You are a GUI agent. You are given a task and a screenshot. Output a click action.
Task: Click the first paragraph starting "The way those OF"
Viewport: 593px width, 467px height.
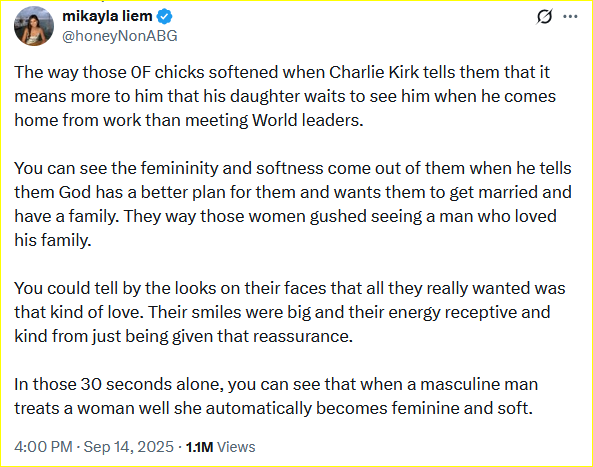point(285,96)
